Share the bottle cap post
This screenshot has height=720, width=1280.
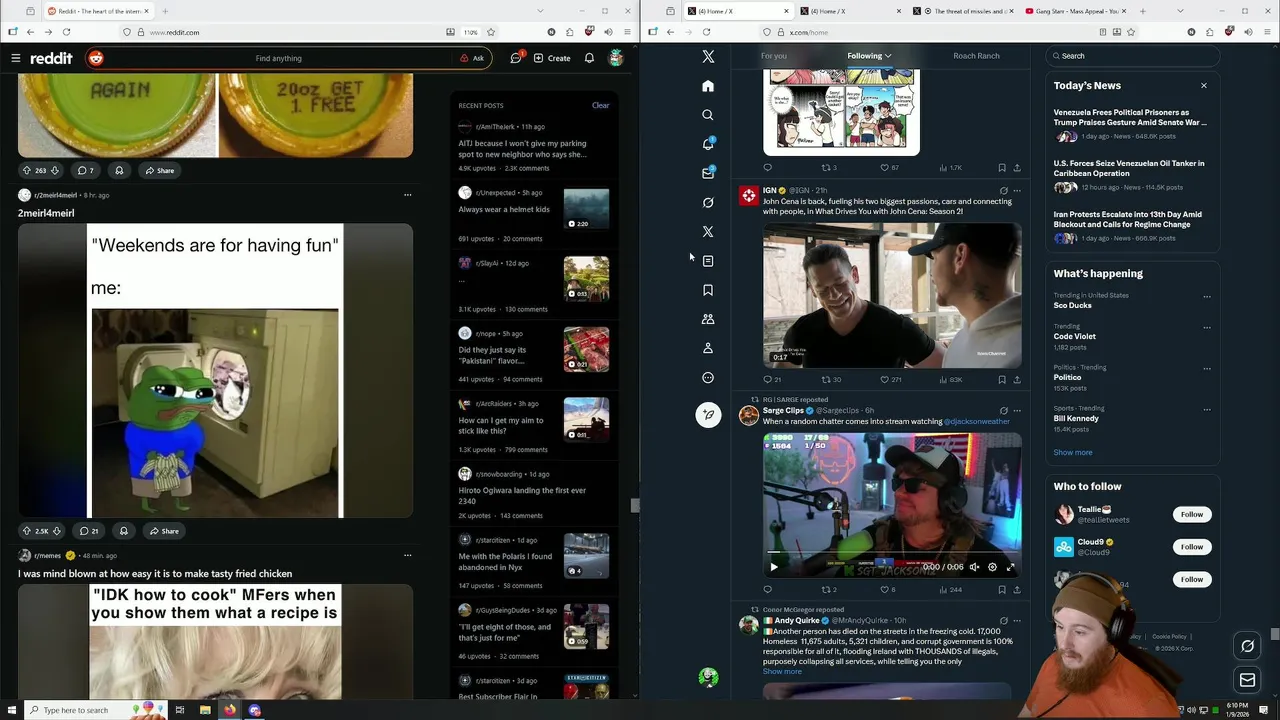click(x=159, y=170)
